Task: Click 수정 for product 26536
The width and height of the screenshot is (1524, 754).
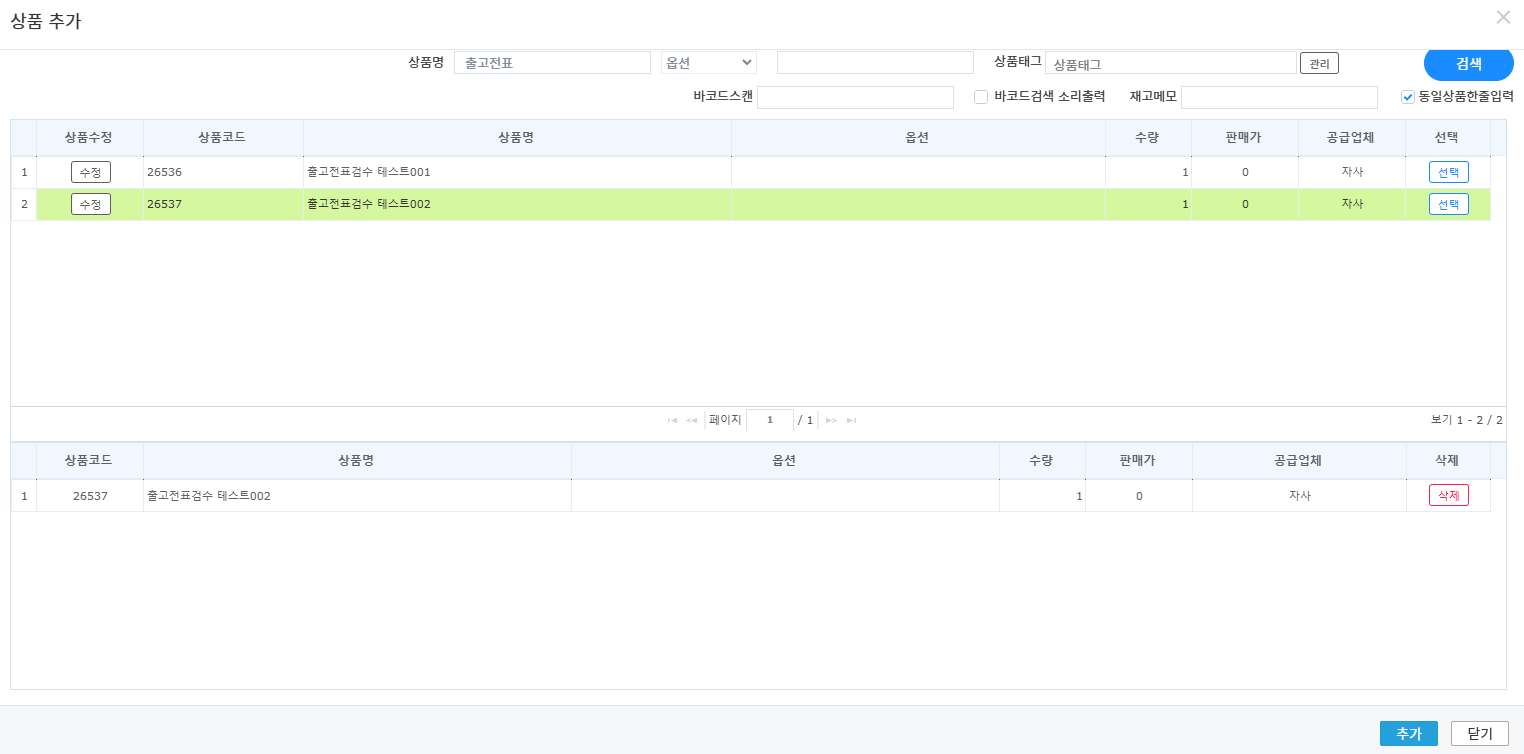Action: [x=90, y=172]
